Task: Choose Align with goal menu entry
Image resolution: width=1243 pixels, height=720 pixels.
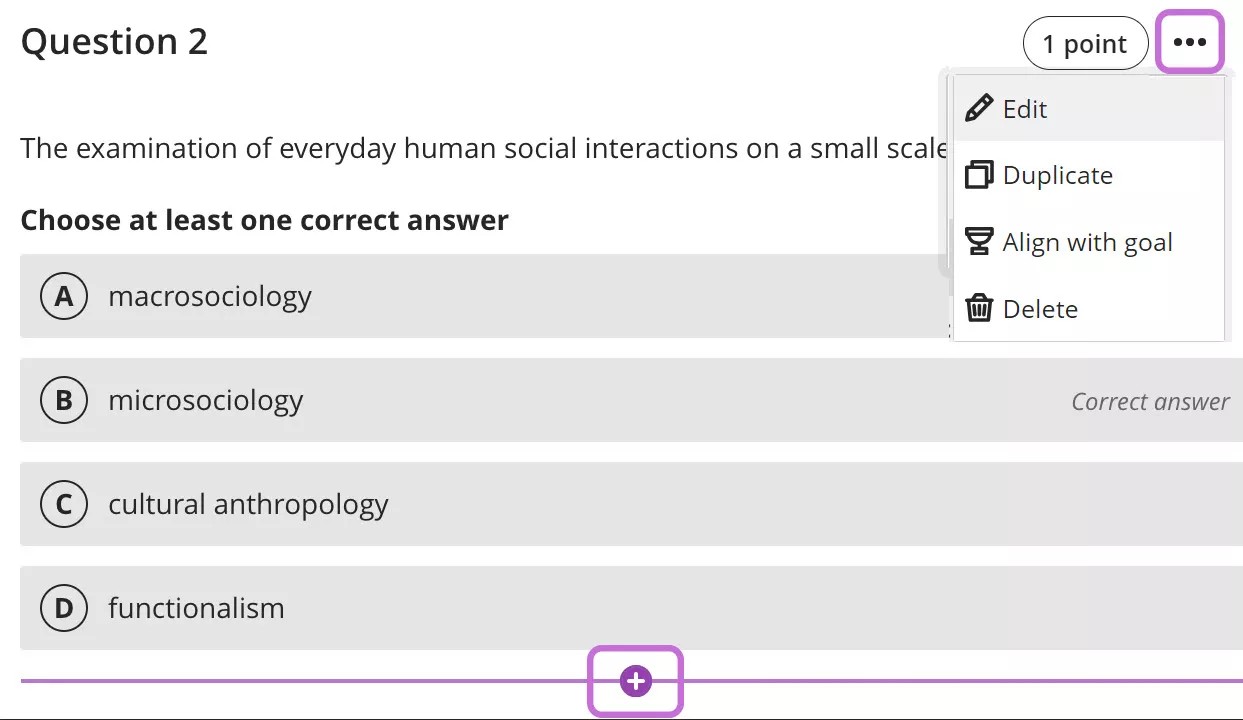Action: click(1087, 241)
